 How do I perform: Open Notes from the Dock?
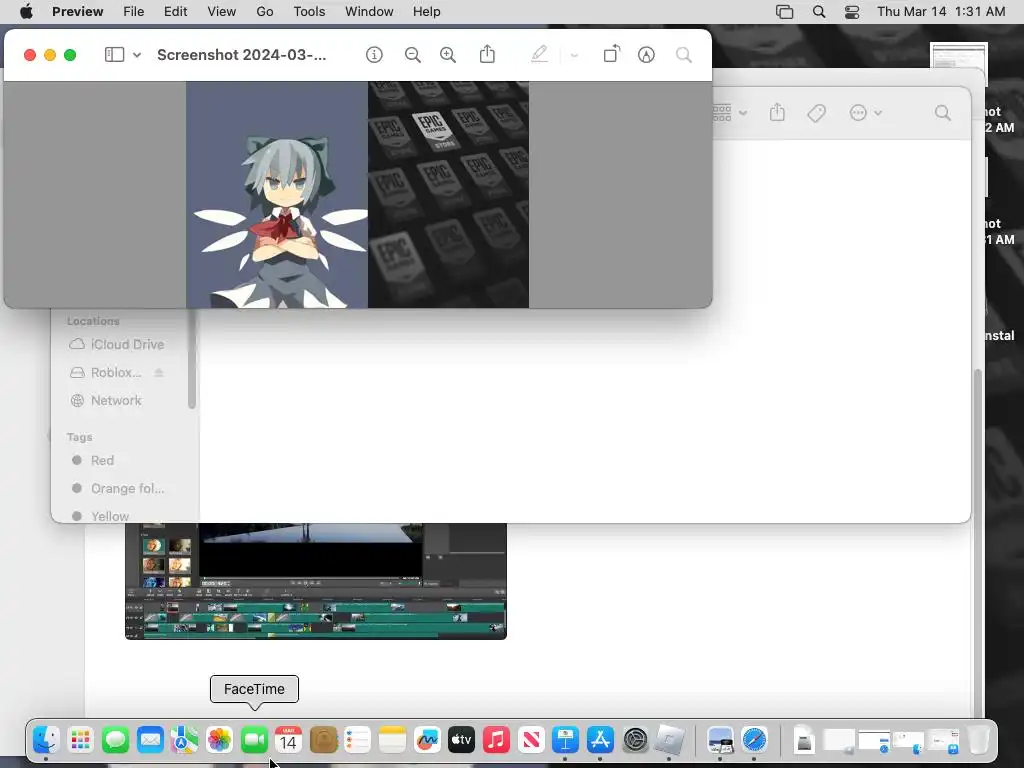pyautogui.click(x=392, y=740)
